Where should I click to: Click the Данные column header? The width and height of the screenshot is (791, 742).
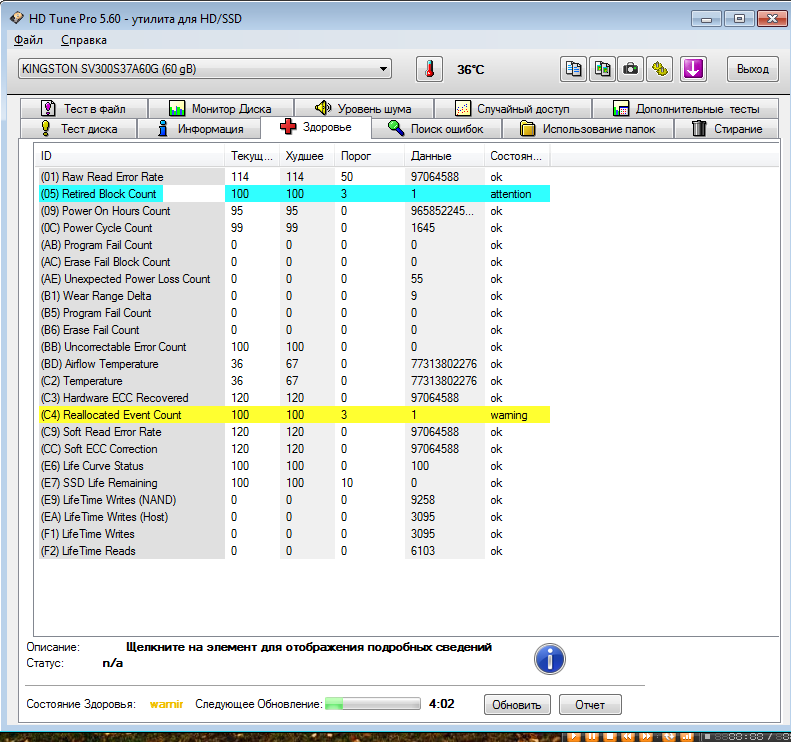[x=431, y=156]
